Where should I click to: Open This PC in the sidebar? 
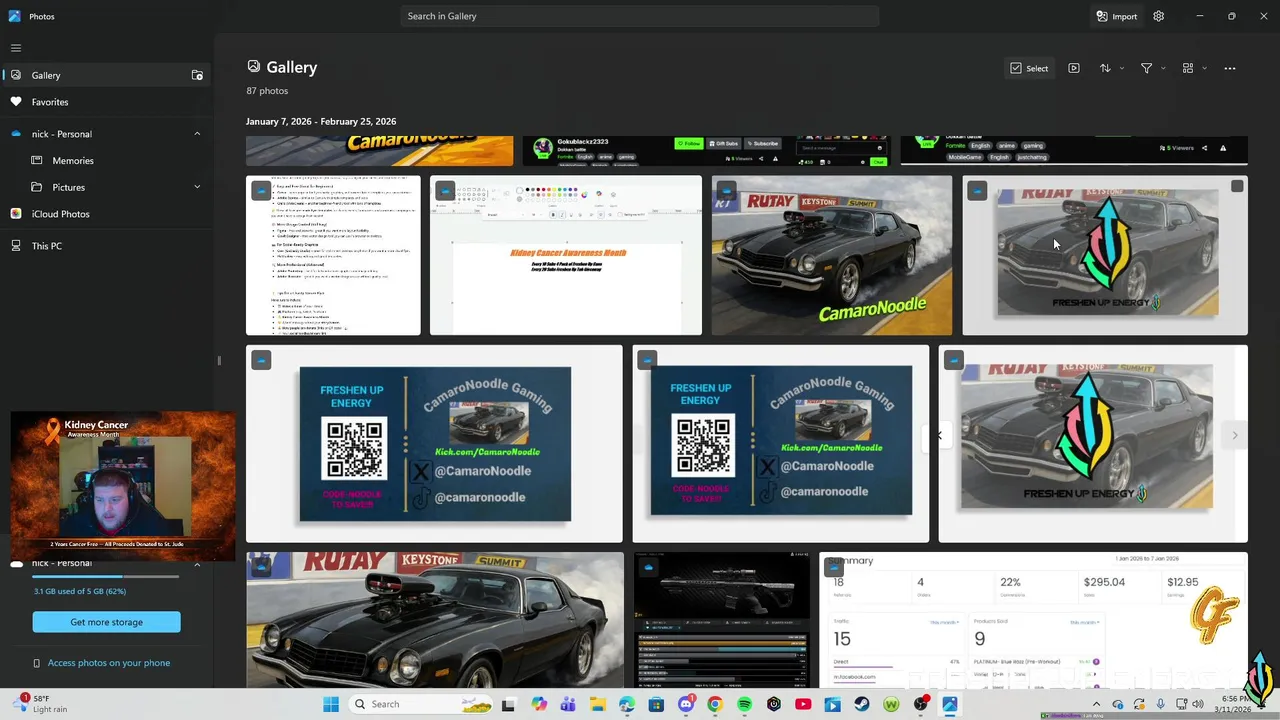(106, 246)
